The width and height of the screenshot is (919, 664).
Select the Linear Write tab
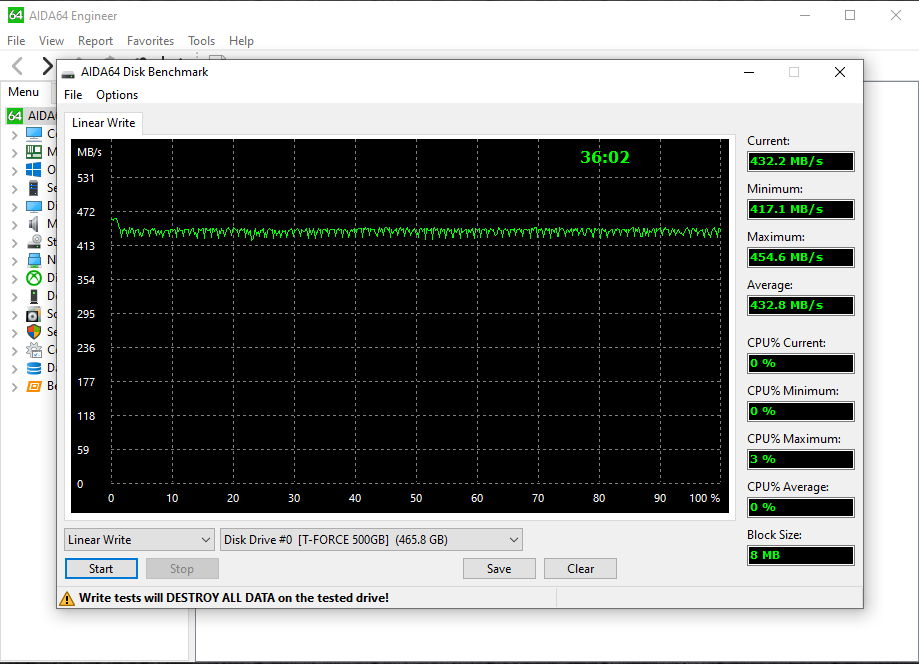coord(103,123)
